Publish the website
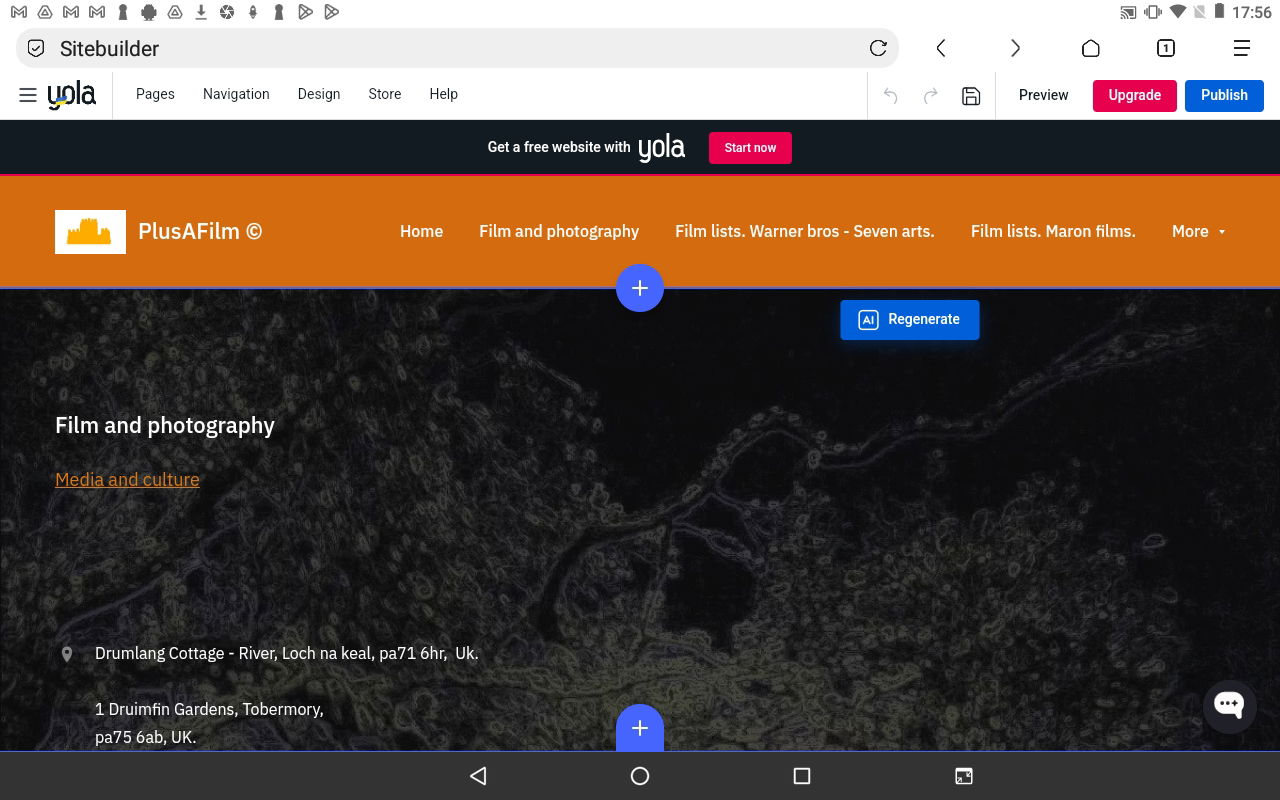Screen dimensions: 1280x800 [1224, 95]
